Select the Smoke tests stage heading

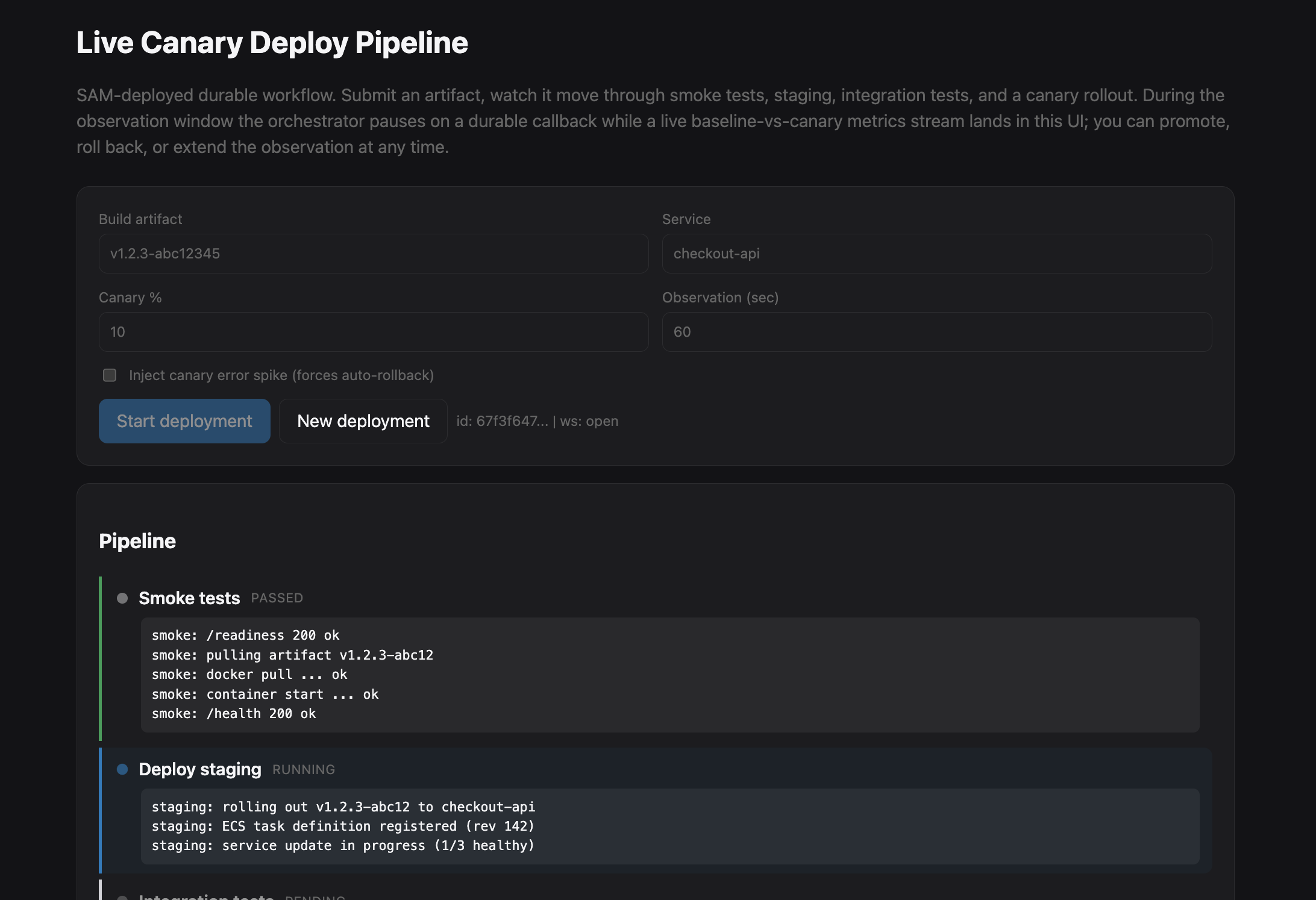coord(189,598)
